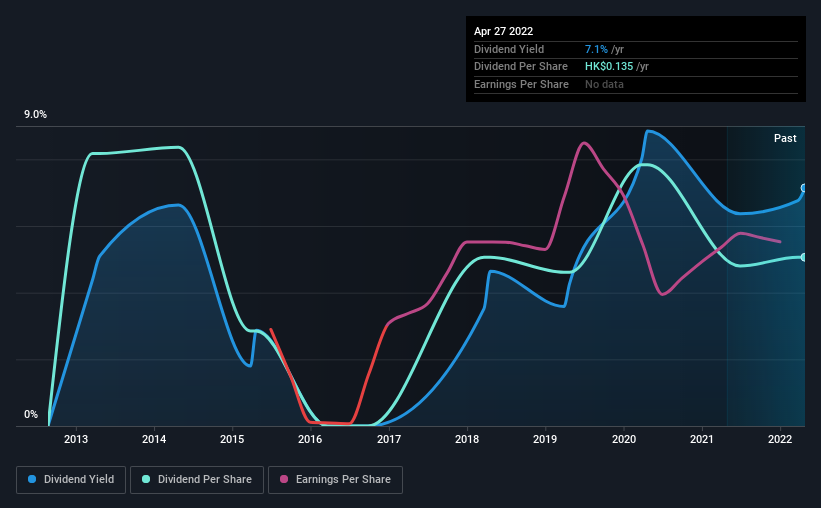This screenshot has height=508, width=821.
Task: Click the 0% y-axis label
Action: point(31,414)
